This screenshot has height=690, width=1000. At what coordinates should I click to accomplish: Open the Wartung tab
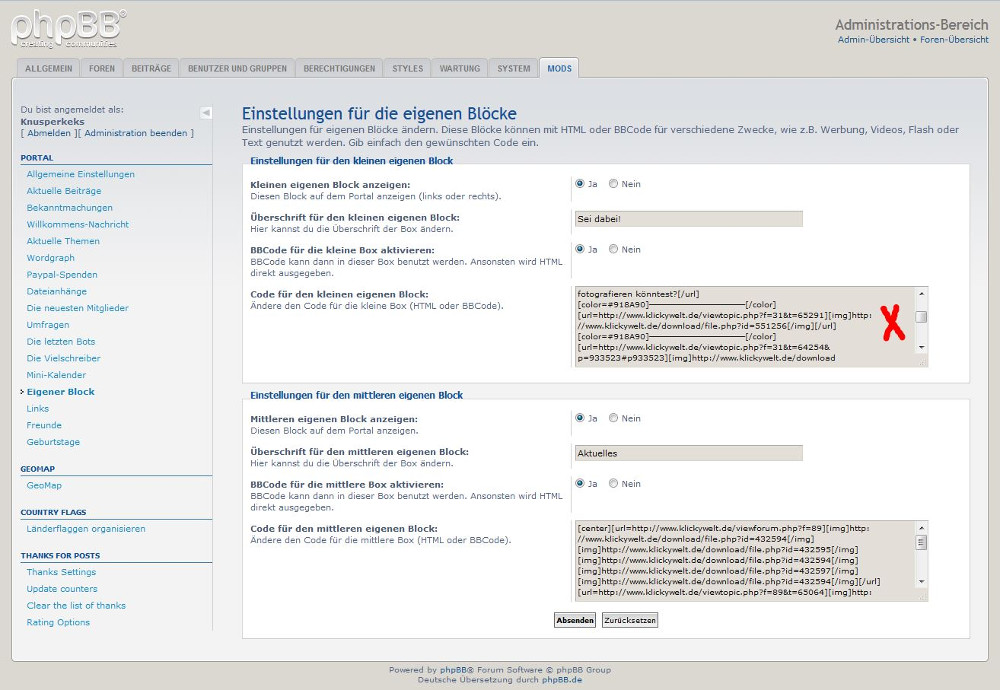460,69
